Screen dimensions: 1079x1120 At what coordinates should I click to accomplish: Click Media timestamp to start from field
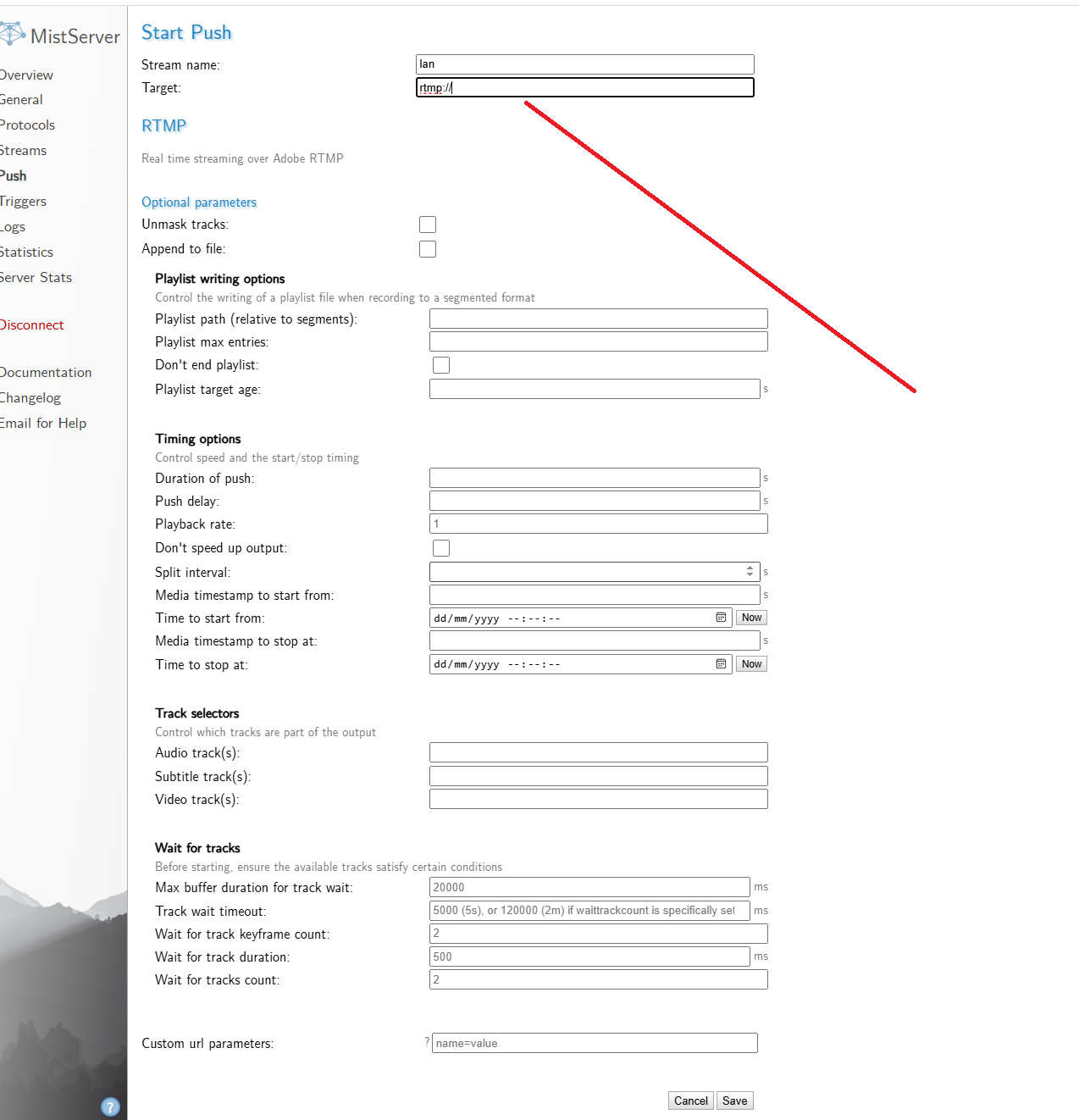click(x=595, y=595)
